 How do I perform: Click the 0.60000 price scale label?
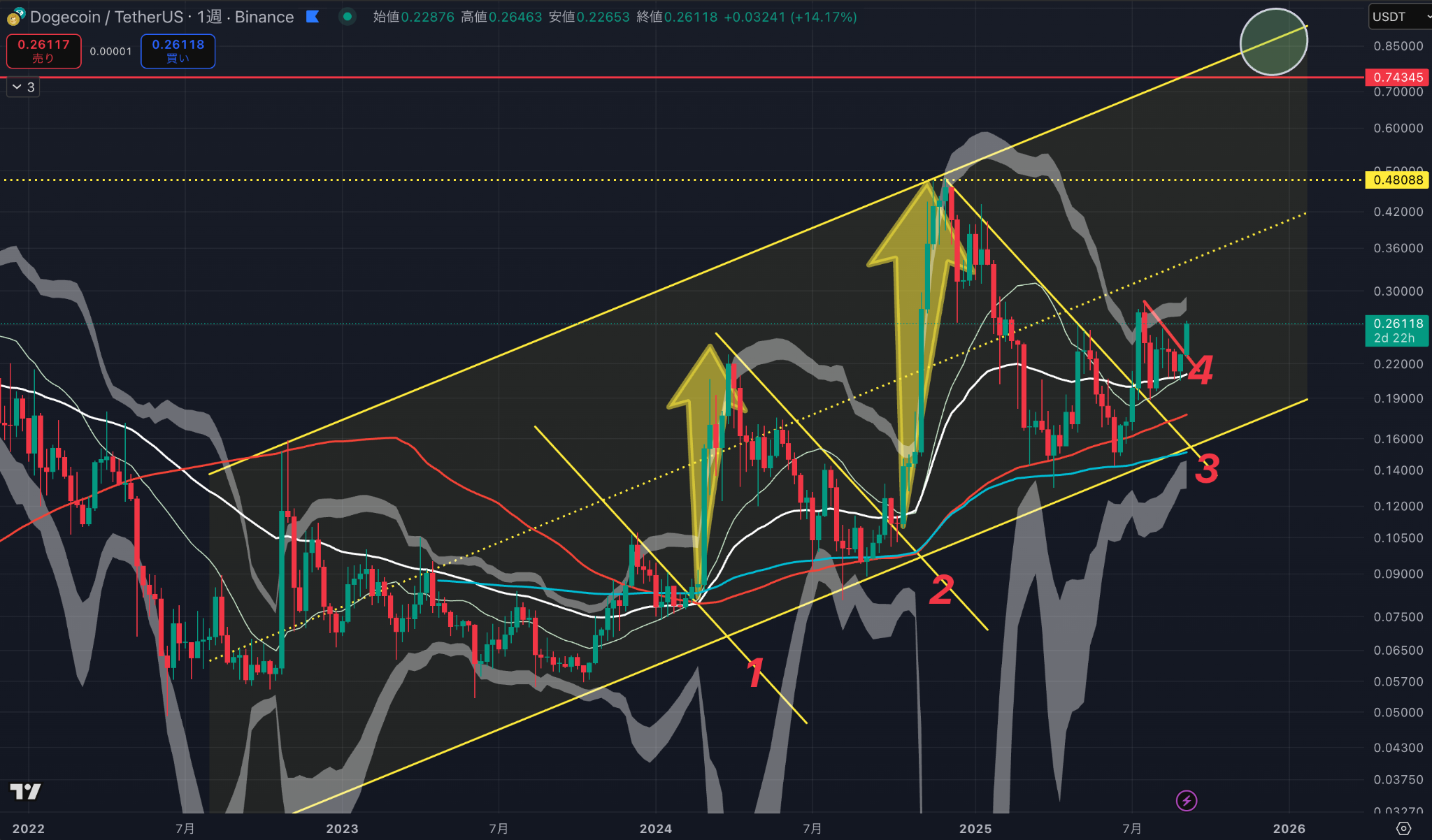[x=1398, y=128]
